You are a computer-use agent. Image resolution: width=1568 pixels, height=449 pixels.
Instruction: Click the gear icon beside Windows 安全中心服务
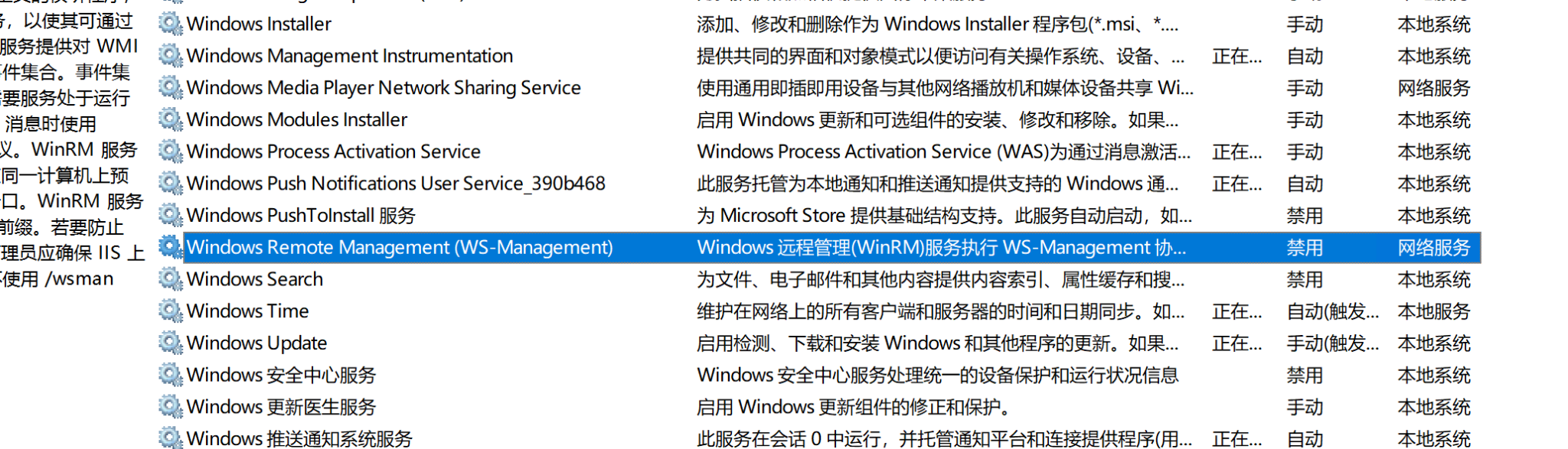(170, 375)
